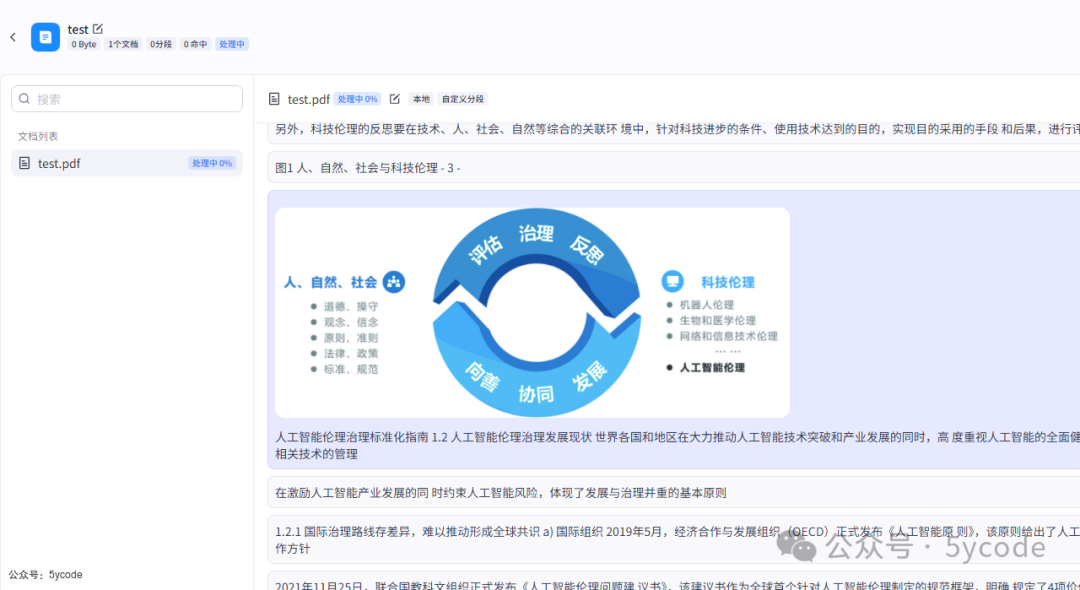Select segment starting 1.2.1 国际治理路线存差异
This screenshot has width=1080, height=590.
point(674,540)
